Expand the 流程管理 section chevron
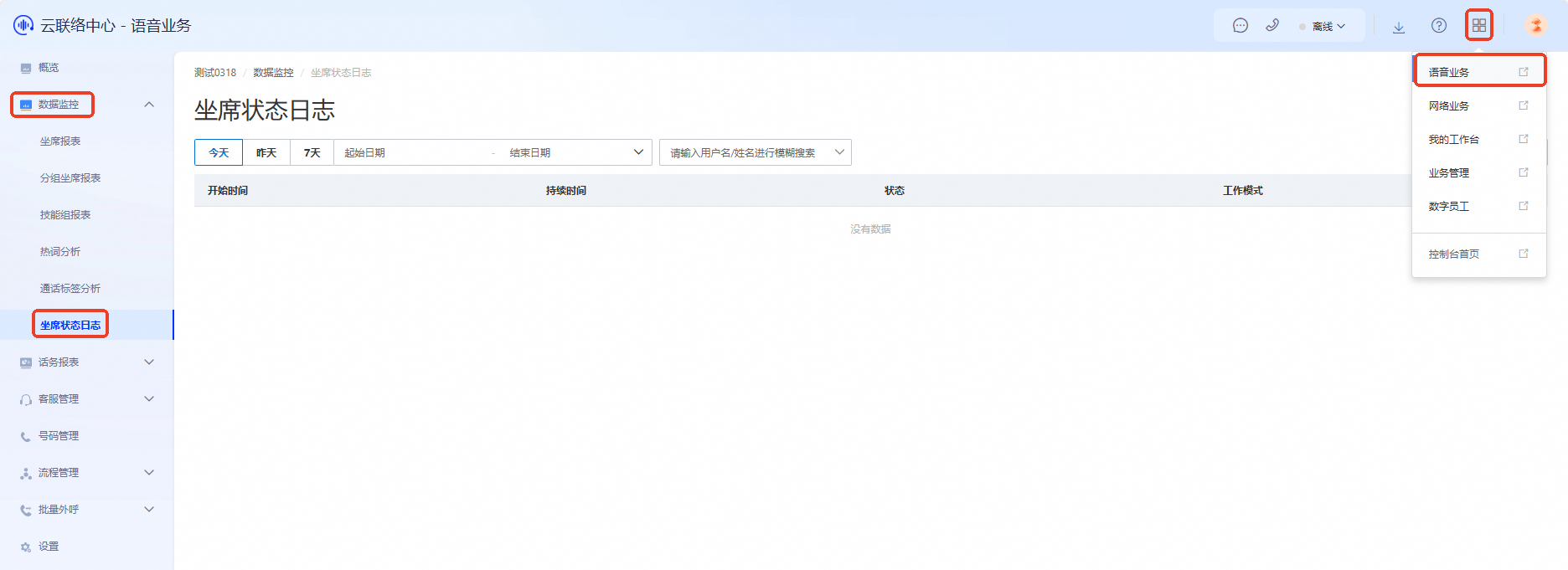 (x=149, y=473)
